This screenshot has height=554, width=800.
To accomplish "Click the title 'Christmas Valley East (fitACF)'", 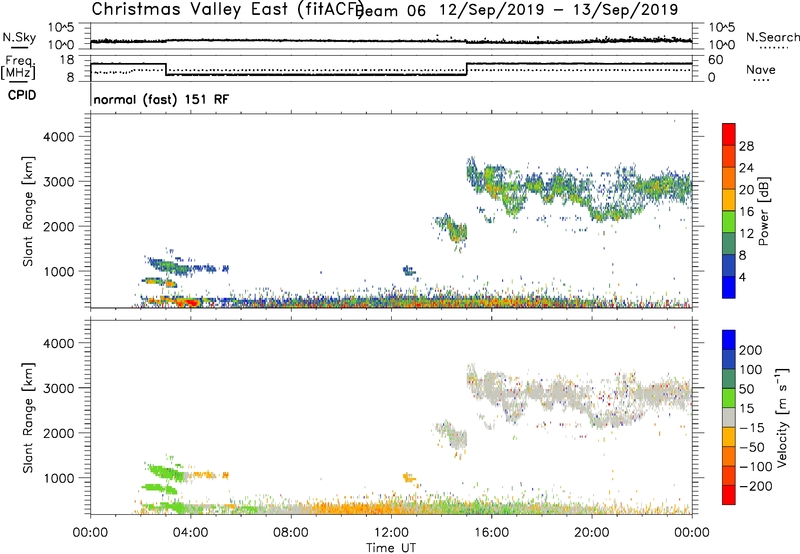I will [228, 9].
